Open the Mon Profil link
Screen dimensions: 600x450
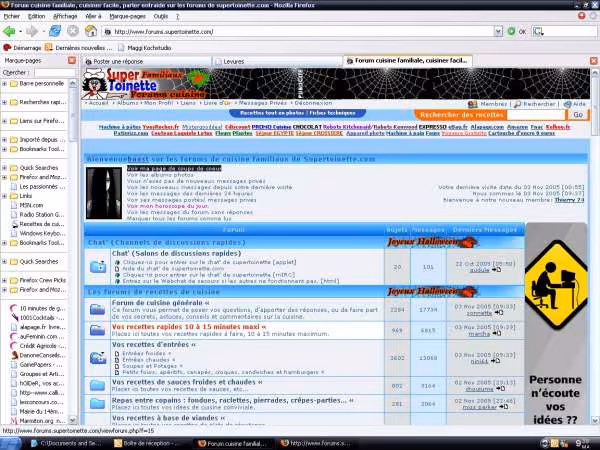[158, 103]
